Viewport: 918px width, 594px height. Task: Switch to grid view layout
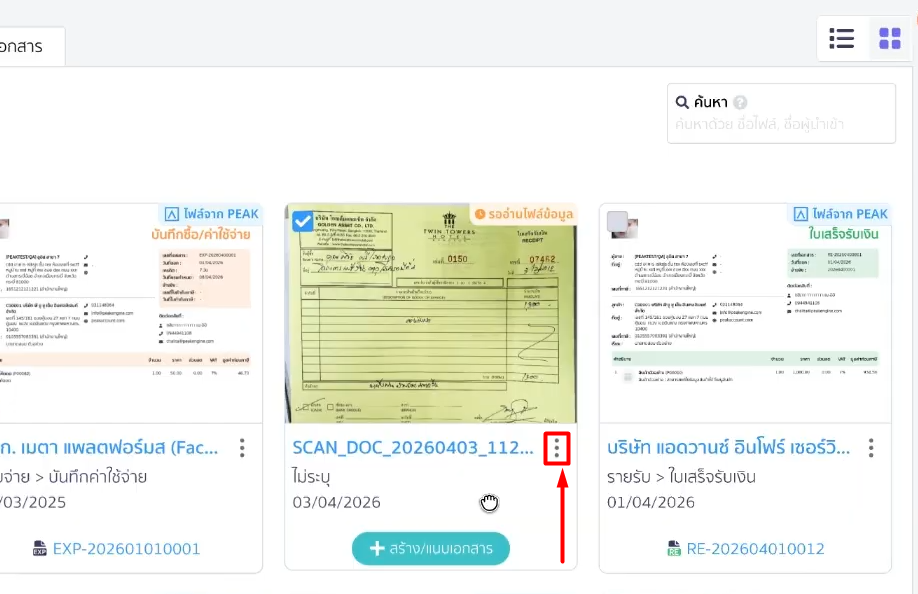[889, 39]
